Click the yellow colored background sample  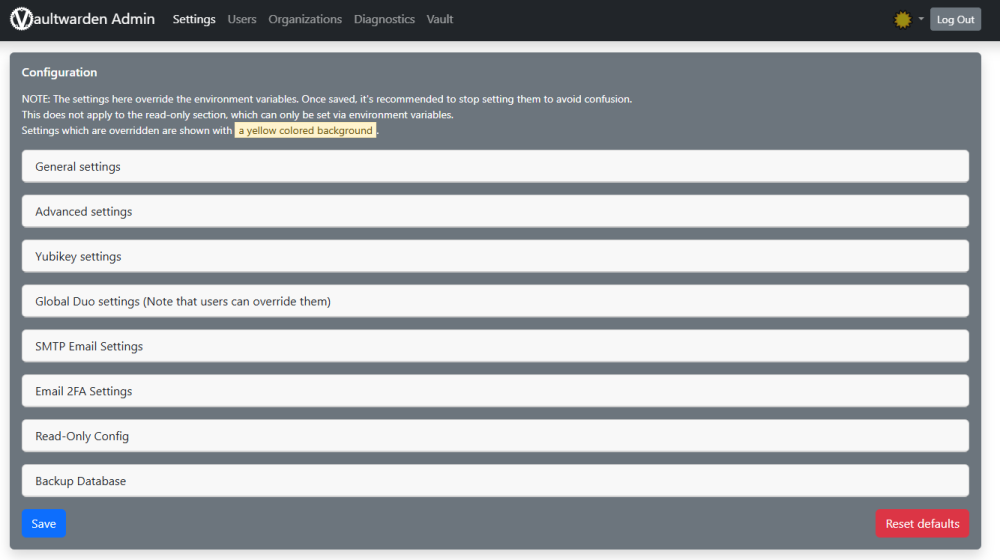pos(305,131)
